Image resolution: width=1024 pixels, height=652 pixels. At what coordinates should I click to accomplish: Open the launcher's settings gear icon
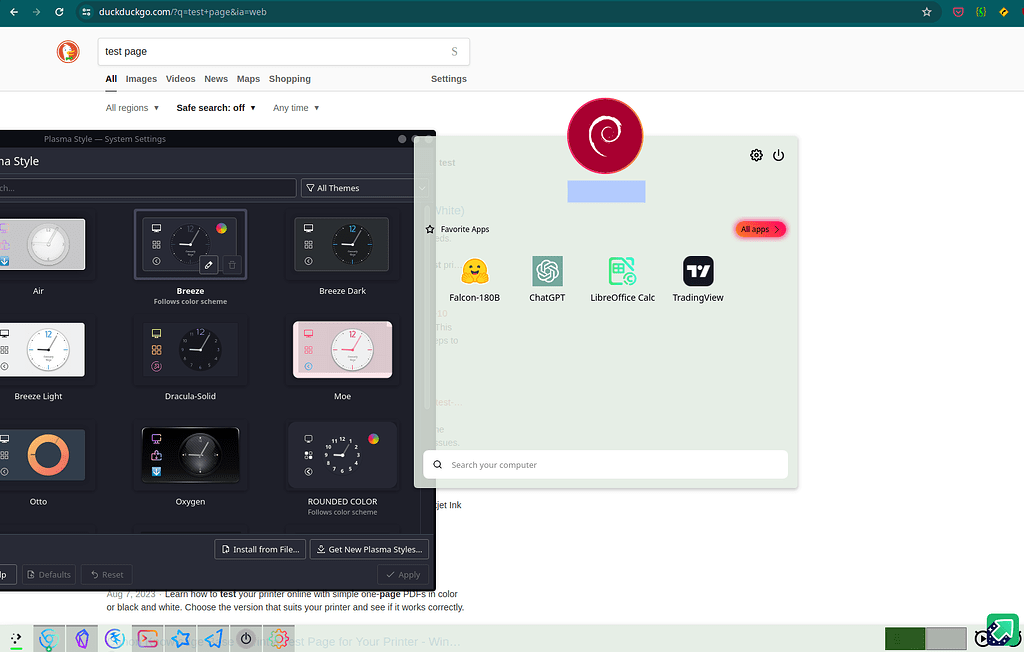[x=756, y=155]
